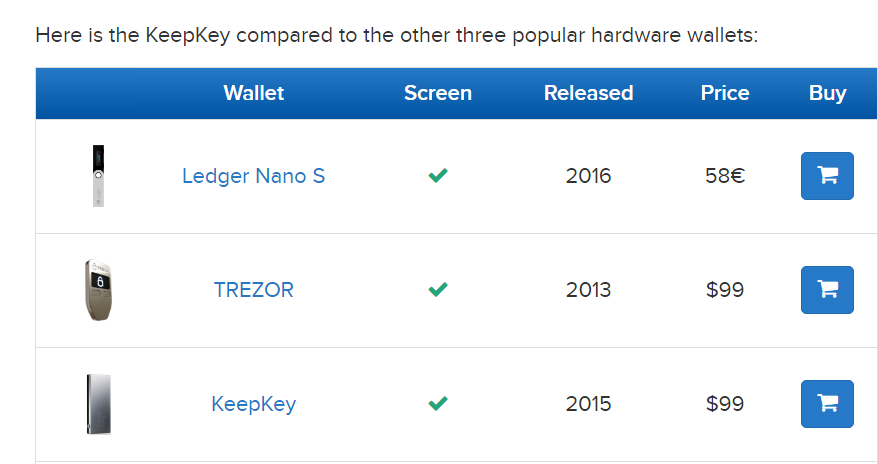
Task: Select the 2015 release year for KeepKey
Action: coord(588,404)
